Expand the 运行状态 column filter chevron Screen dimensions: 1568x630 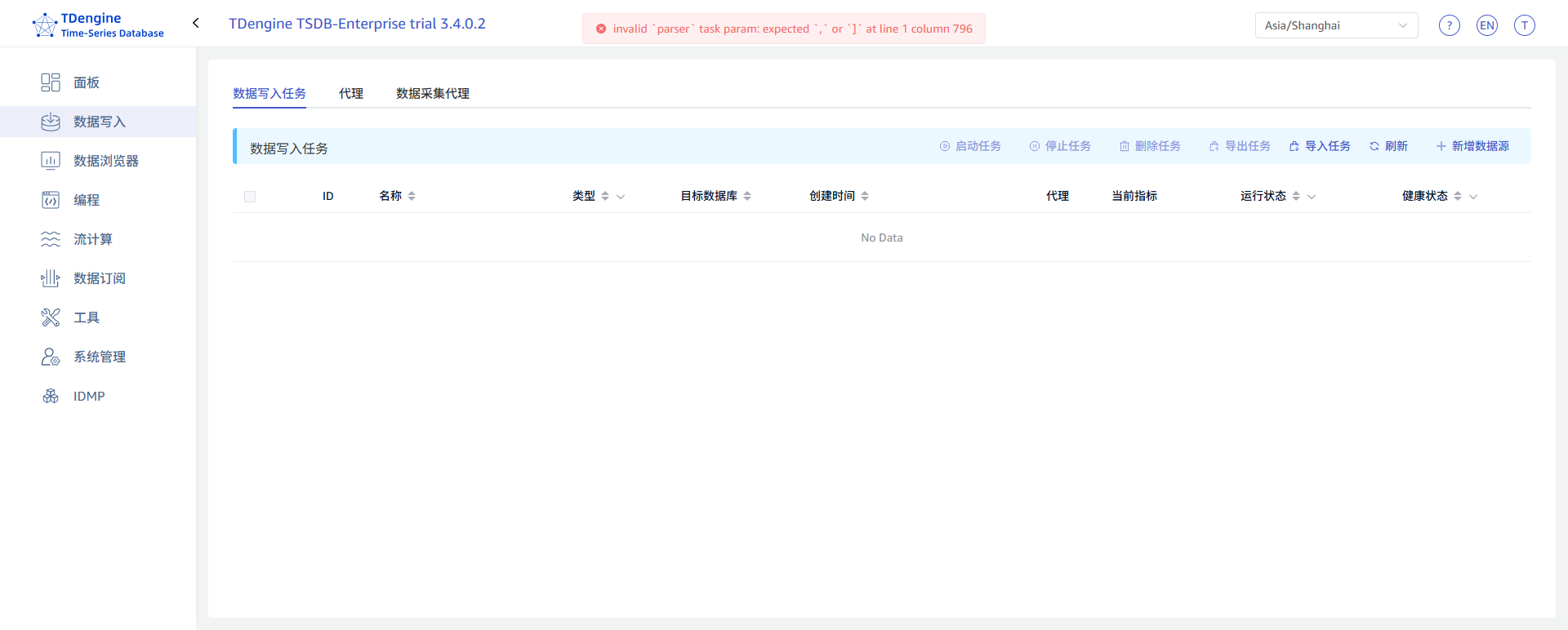click(1312, 197)
